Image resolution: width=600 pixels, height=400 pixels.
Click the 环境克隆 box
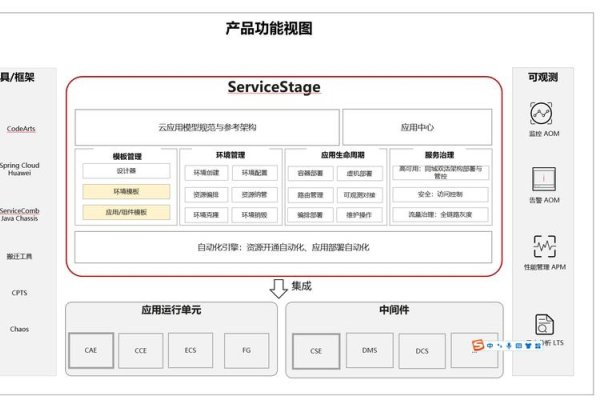coord(206,215)
